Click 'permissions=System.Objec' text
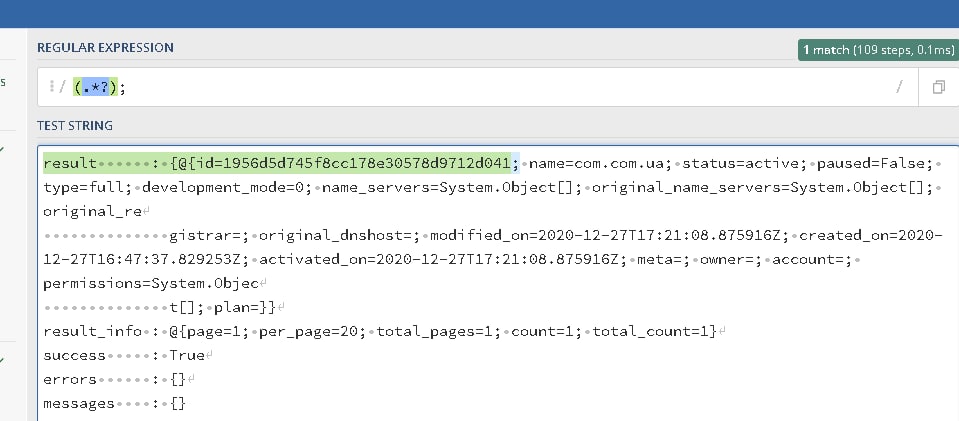959x421 pixels. coord(151,283)
